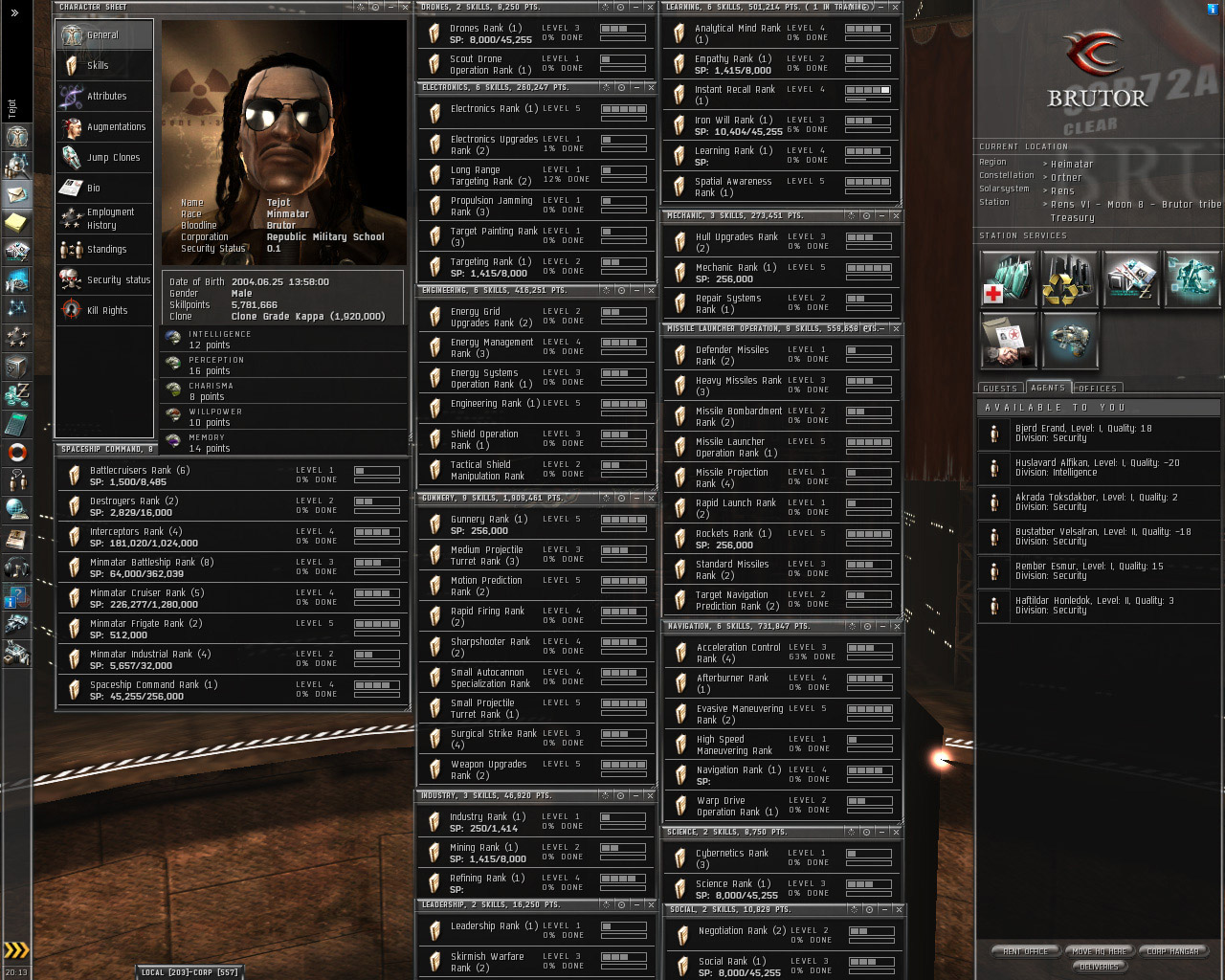1225x980 pixels.
Task: Open Security status in character sheet menu
Action: 104,280
